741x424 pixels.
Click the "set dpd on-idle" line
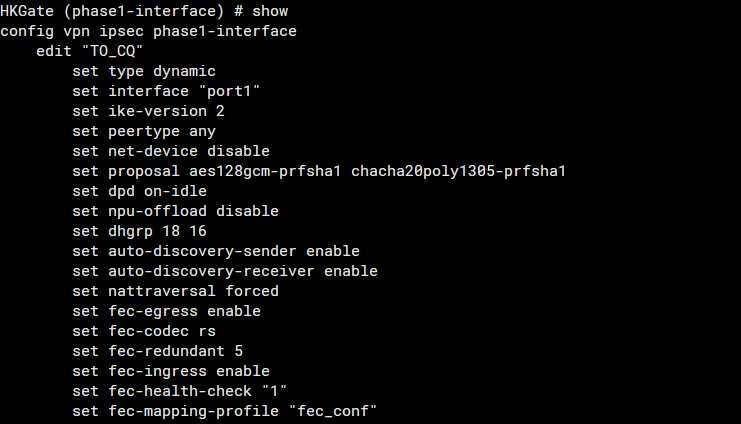pyautogui.click(x=139, y=191)
